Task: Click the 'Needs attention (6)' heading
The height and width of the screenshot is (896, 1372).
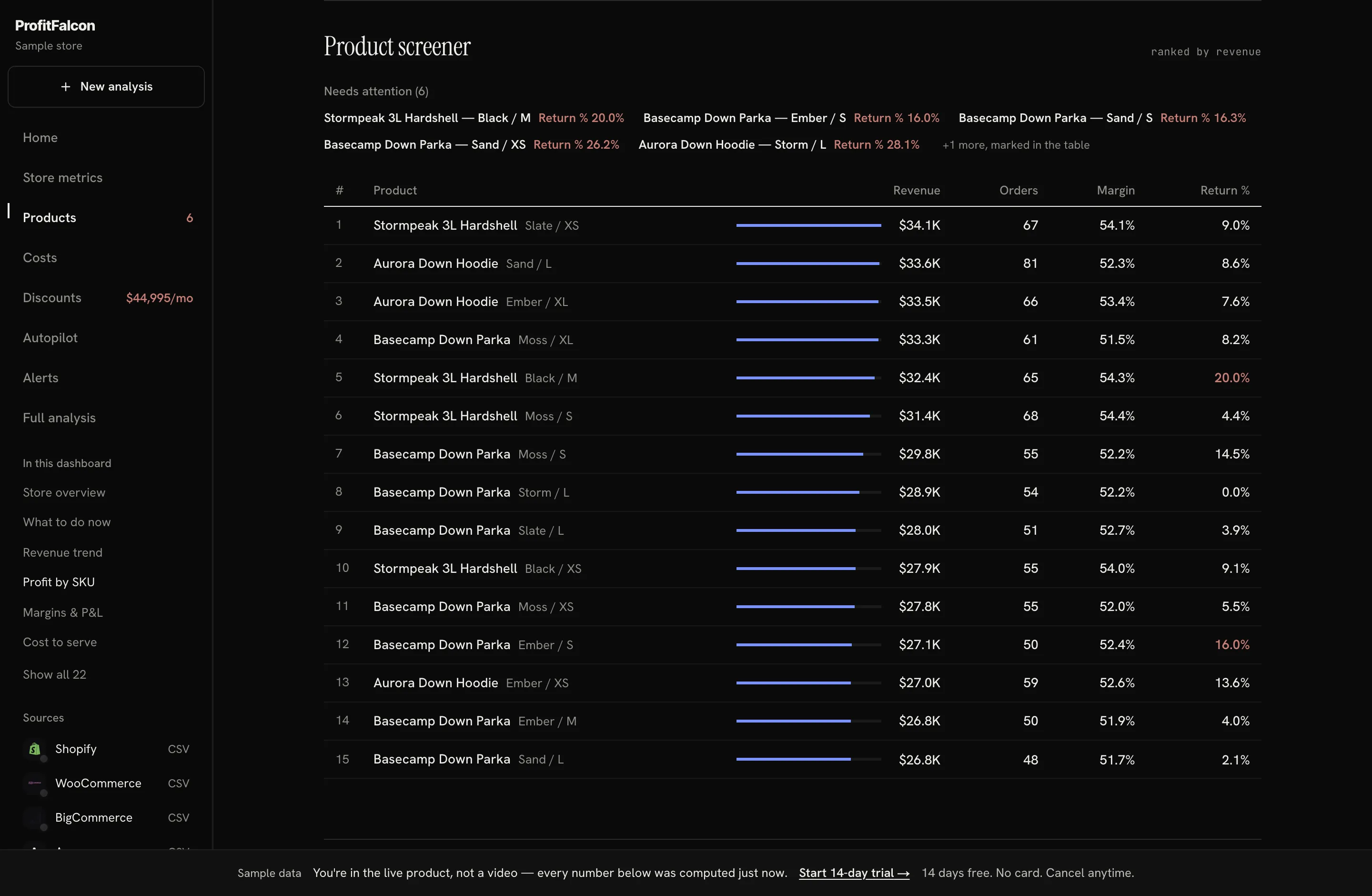Action: 376,91
